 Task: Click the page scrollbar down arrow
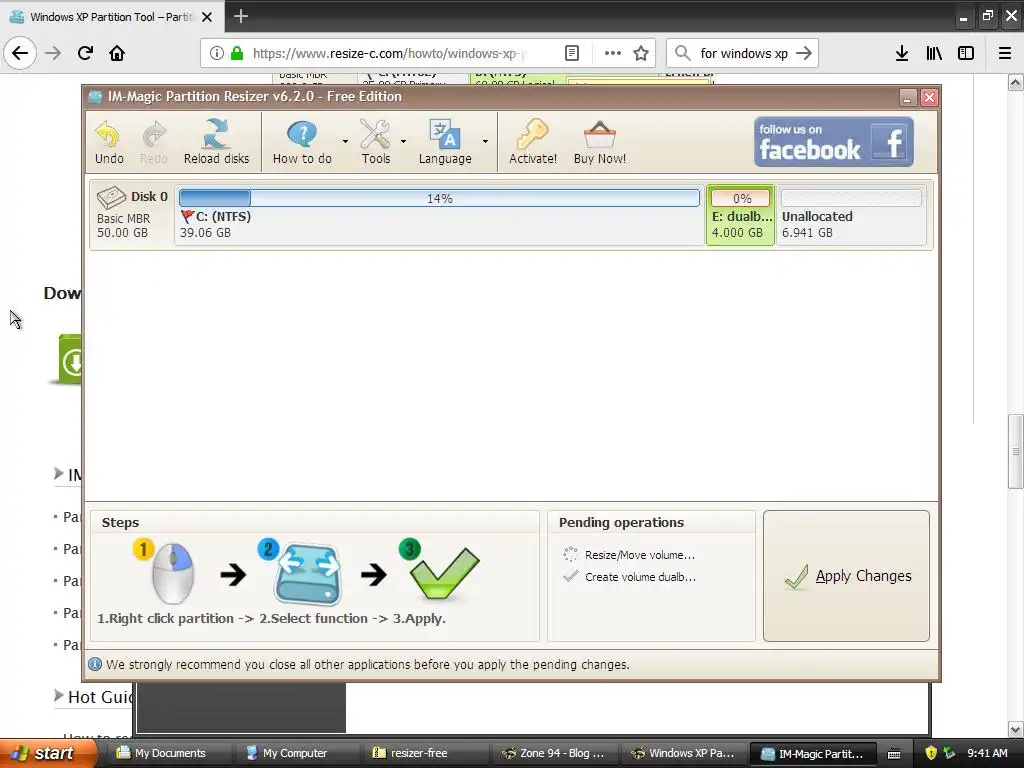(1015, 729)
